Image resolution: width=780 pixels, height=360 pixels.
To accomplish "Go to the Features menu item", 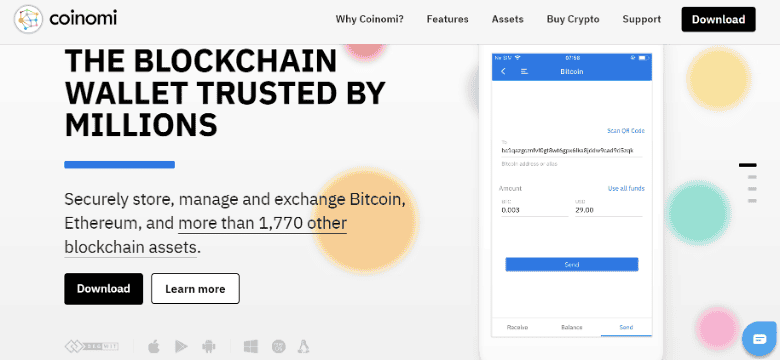I will 448,19.
